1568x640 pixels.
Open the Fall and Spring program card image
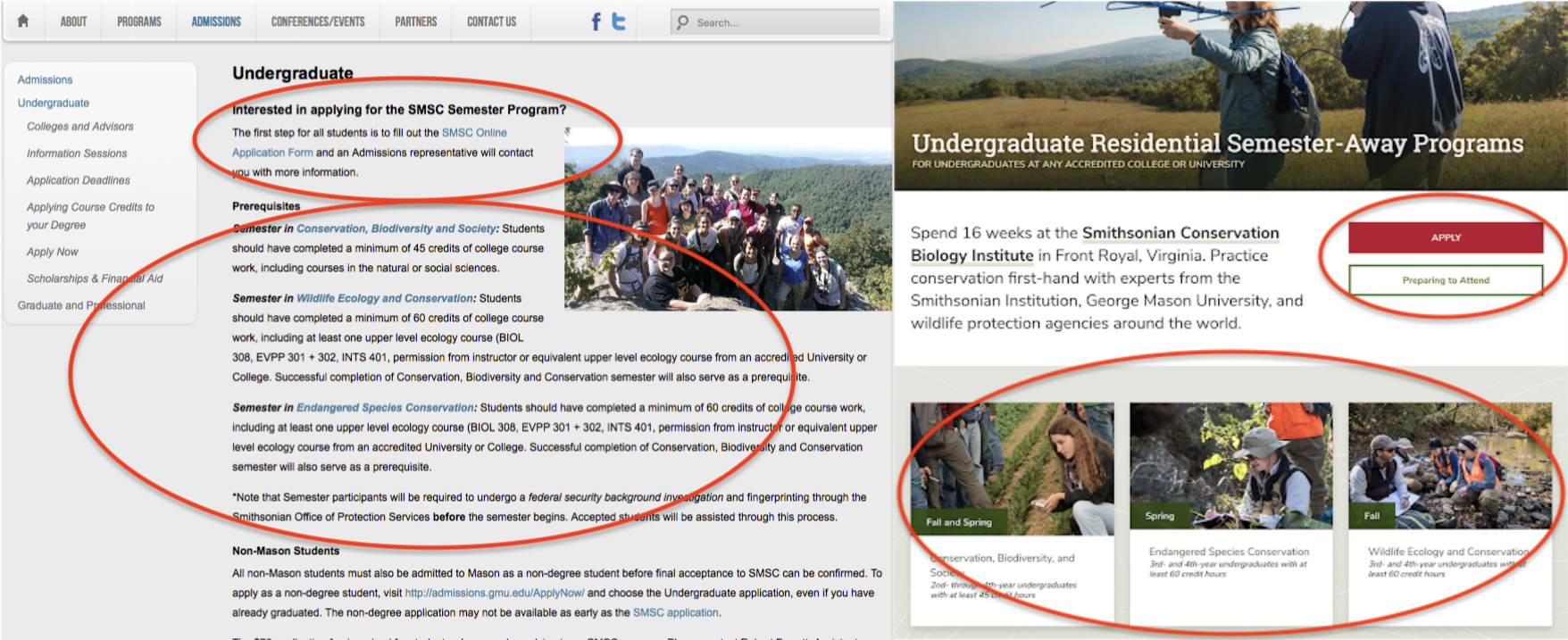click(x=1013, y=469)
